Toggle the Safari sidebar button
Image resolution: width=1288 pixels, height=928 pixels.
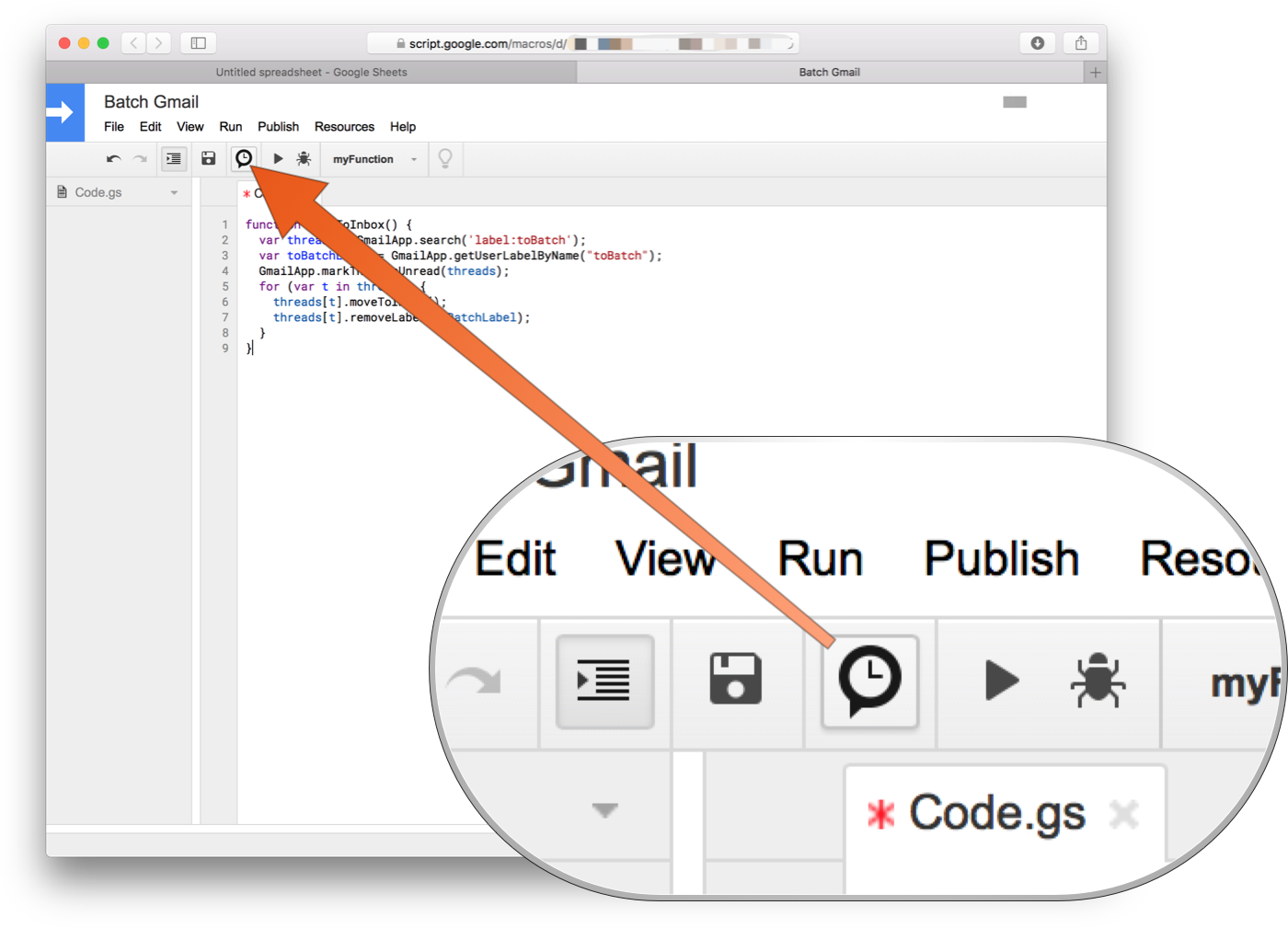coord(198,43)
